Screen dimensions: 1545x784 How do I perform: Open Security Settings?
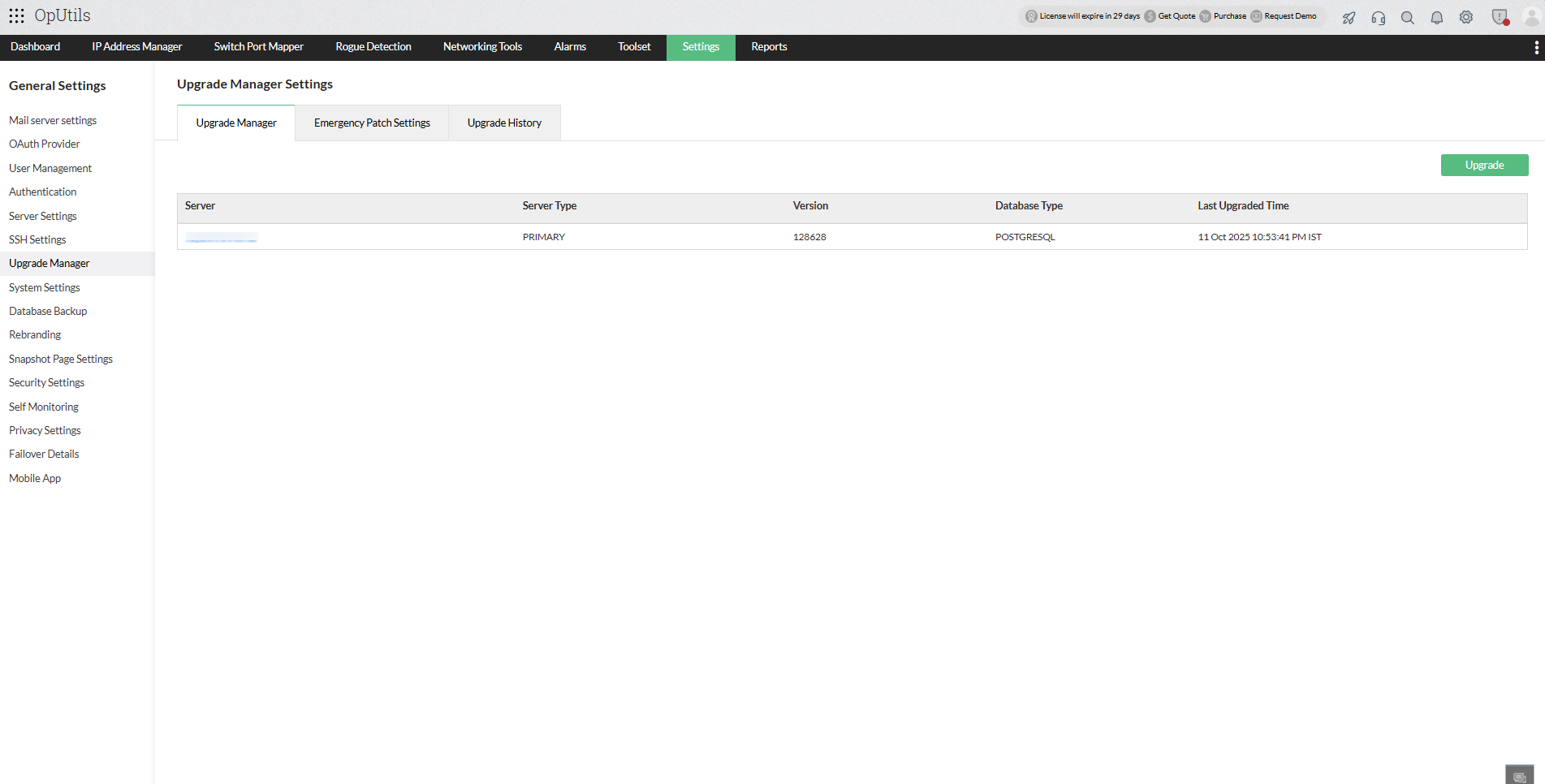click(x=47, y=383)
